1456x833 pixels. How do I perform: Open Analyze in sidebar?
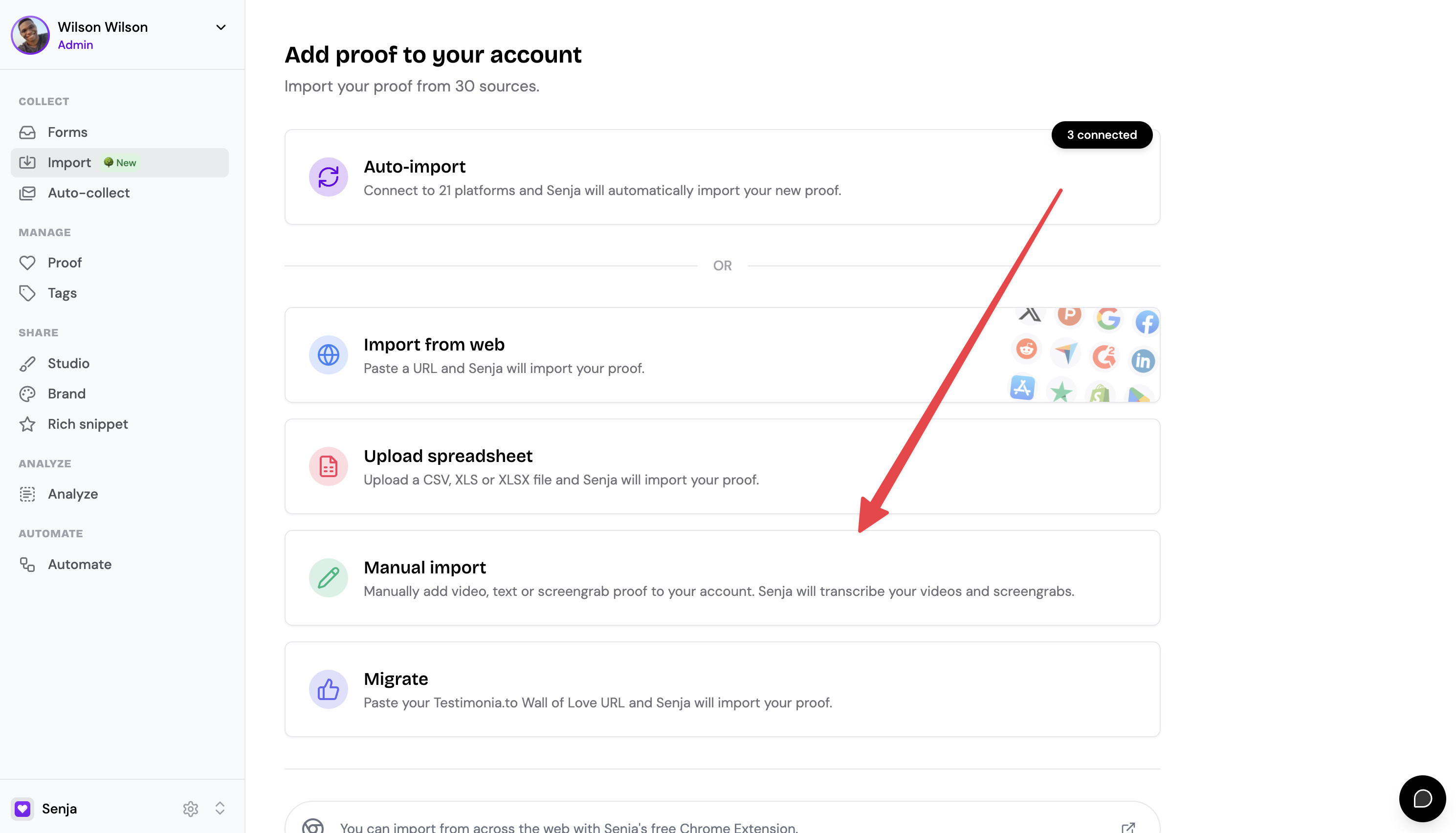click(120, 494)
